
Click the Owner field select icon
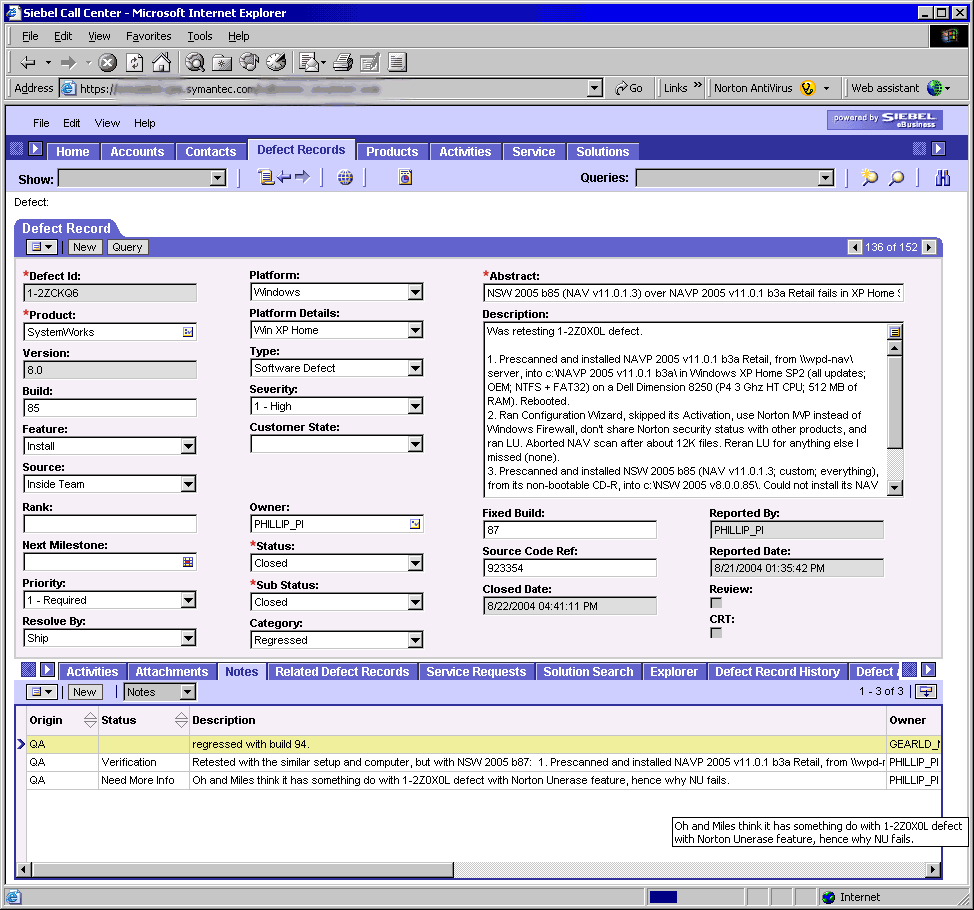click(415, 524)
